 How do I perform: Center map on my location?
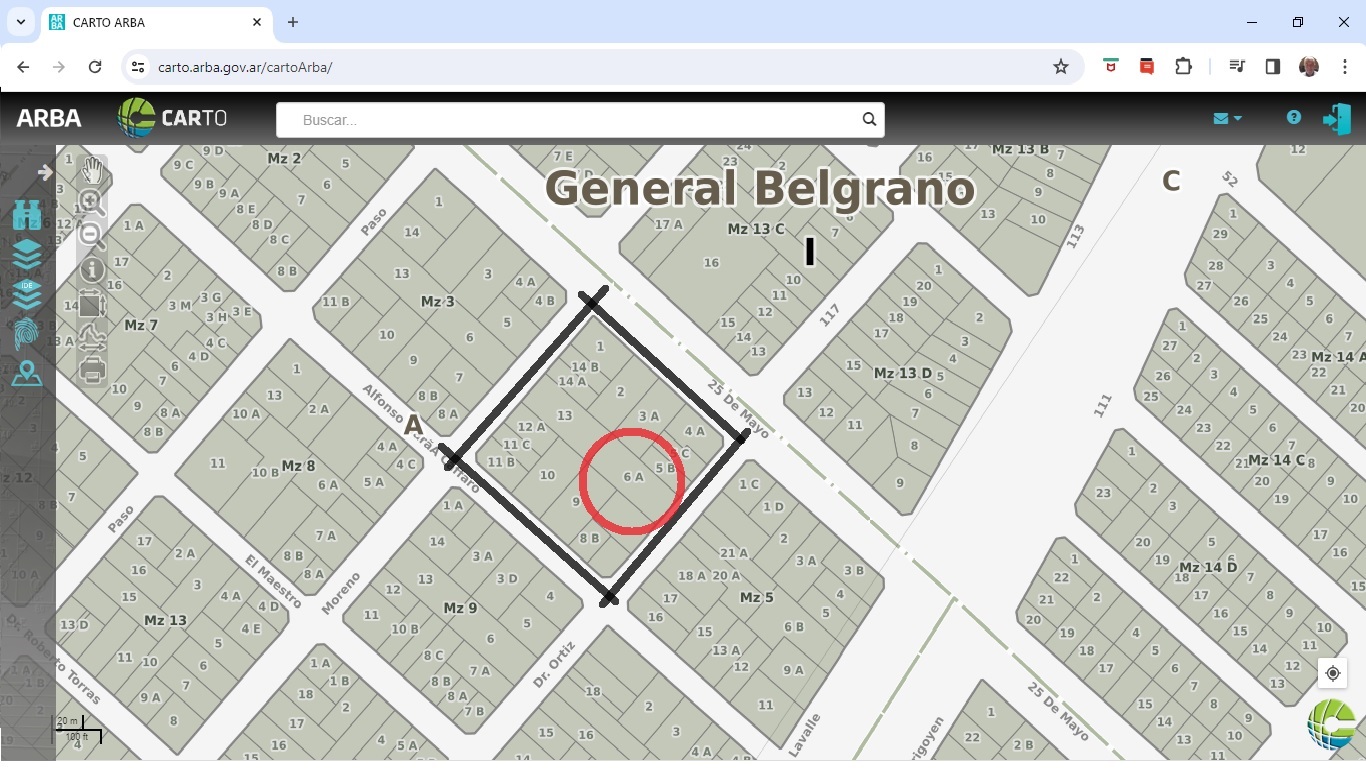click(1332, 673)
